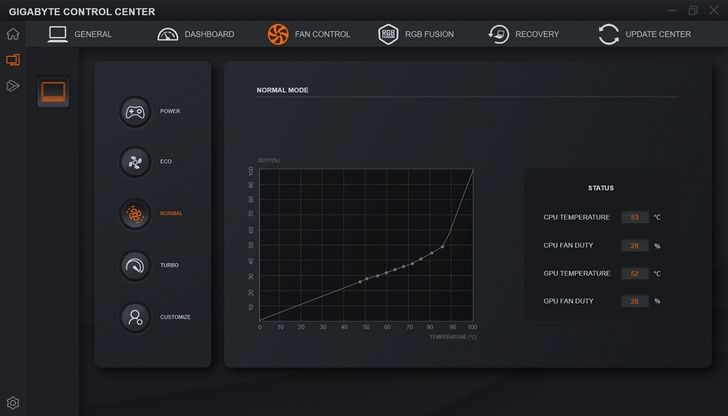Screen dimensions: 728x416
Task: Select the orange monitor sidebar icon
Action: pyautogui.click(x=13, y=60)
